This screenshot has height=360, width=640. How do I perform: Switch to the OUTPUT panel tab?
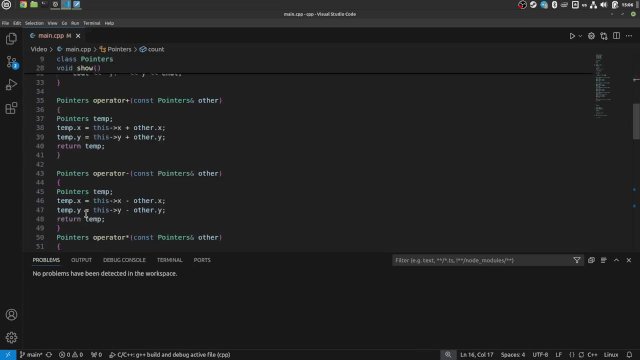point(81,260)
